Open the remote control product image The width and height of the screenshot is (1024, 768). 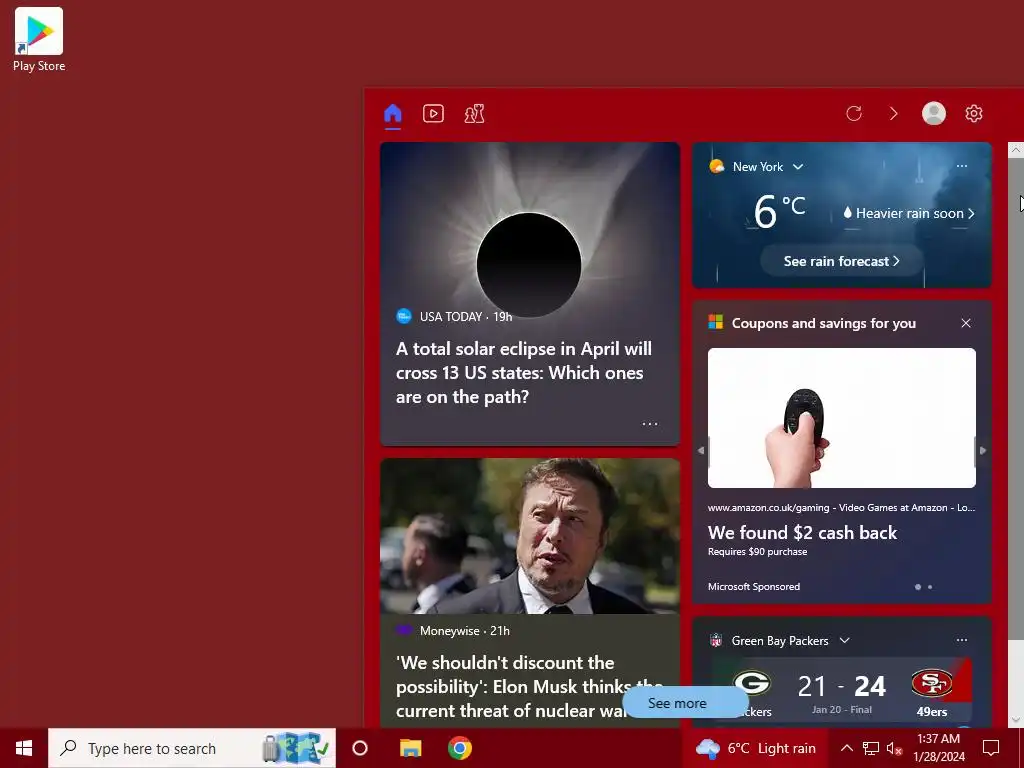pyautogui.click(x=841, y=418)
